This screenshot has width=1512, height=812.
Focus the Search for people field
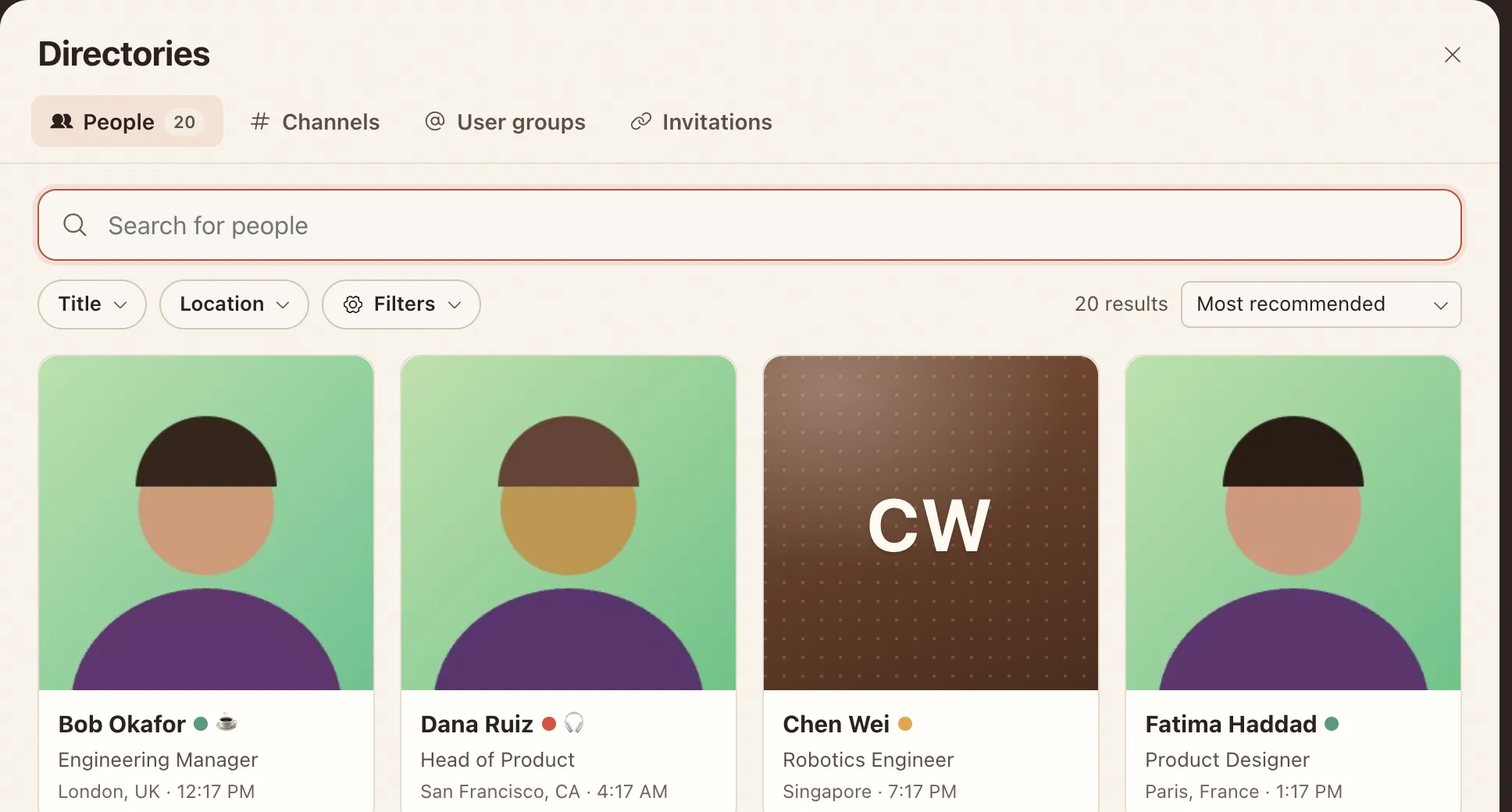(750, 225)
